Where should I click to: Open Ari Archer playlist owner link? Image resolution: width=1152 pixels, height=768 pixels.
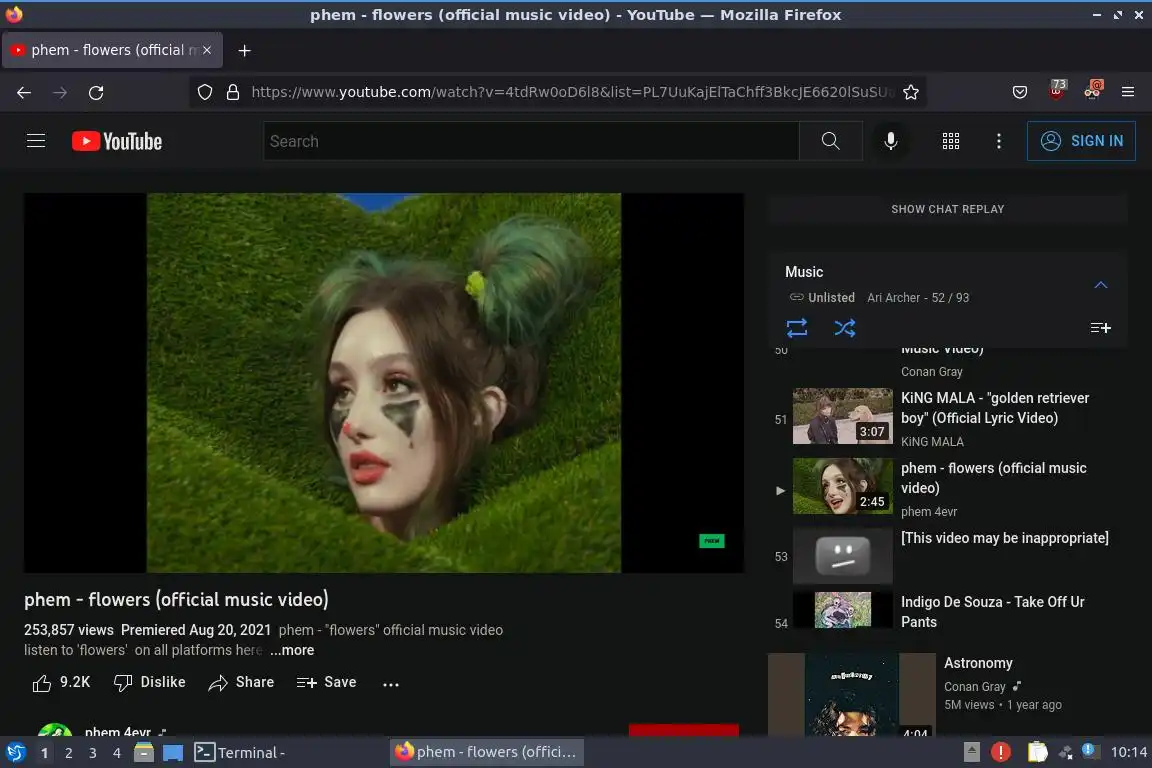pos(893,298)
